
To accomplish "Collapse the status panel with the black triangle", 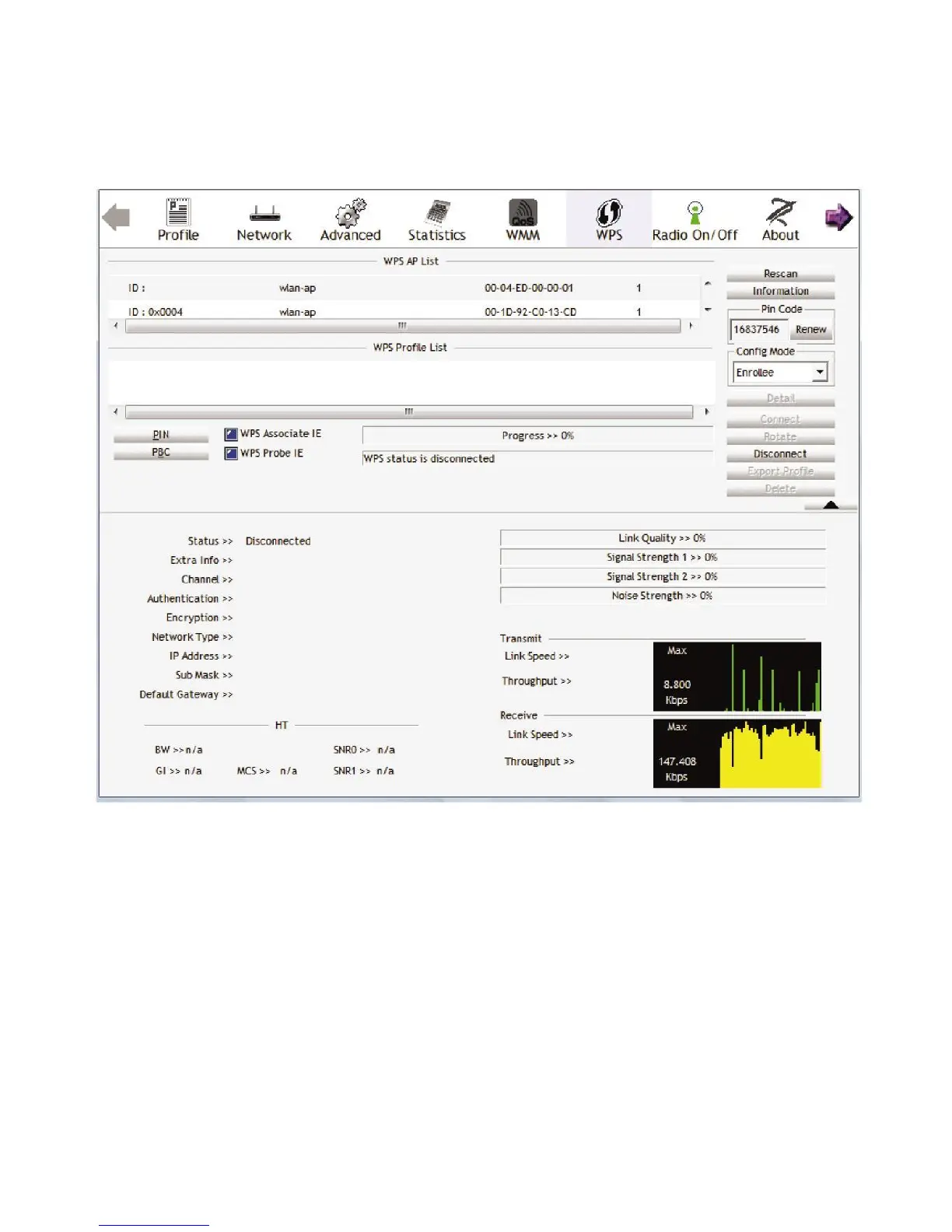I will coord(831,505).
